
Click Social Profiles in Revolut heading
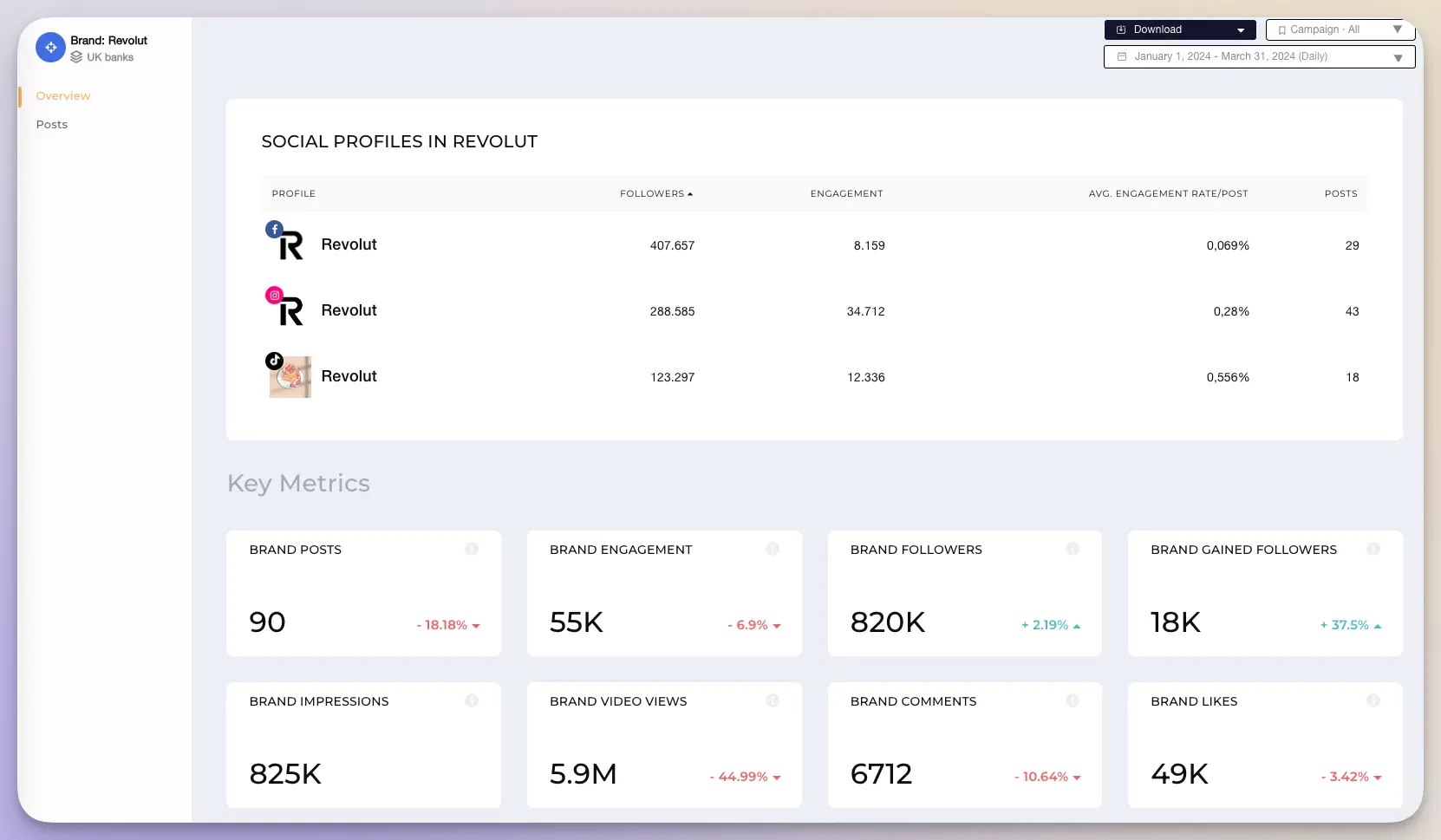coord(400,141)
